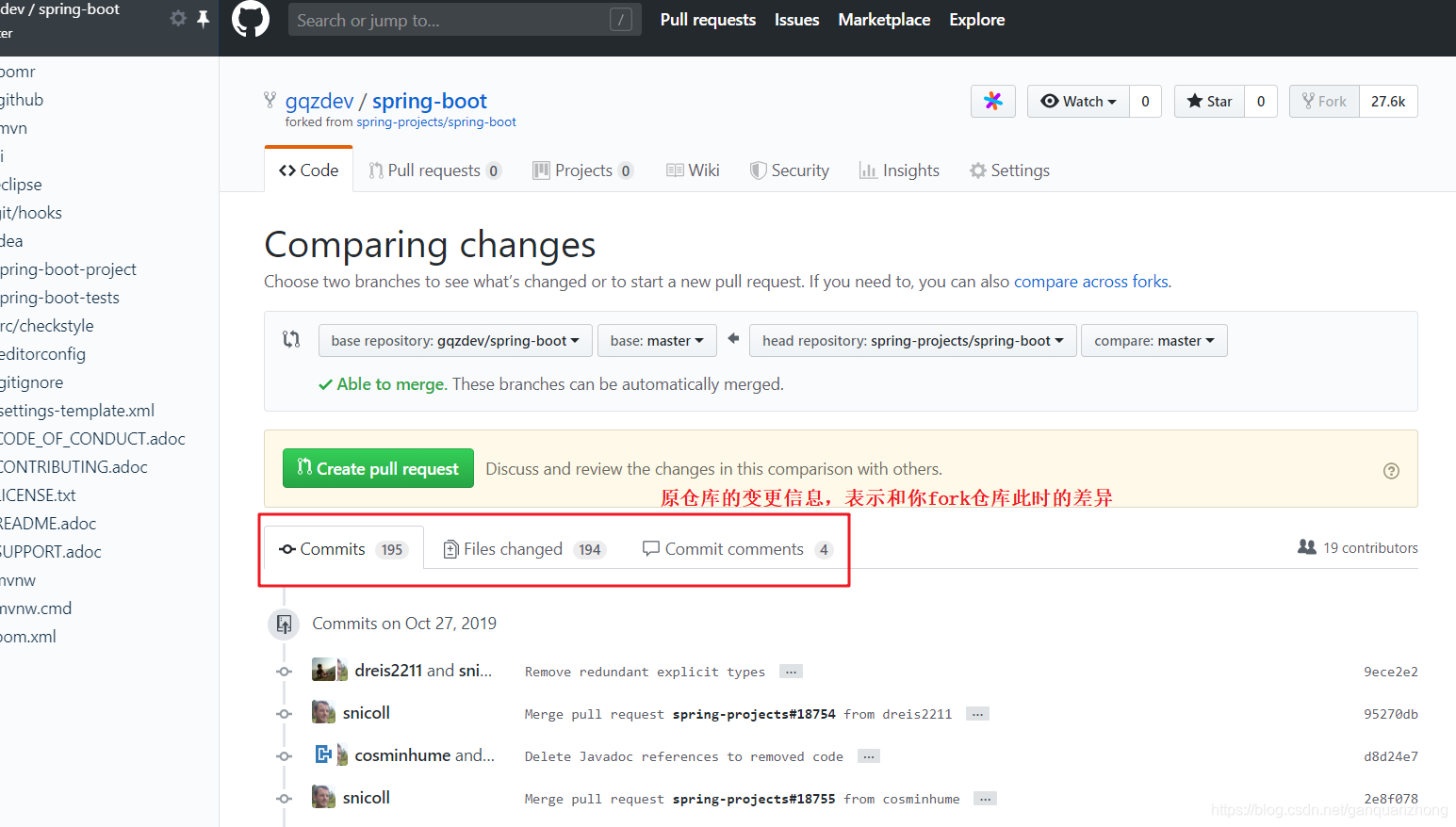Open commit hash 95270db

[1391, 714]
